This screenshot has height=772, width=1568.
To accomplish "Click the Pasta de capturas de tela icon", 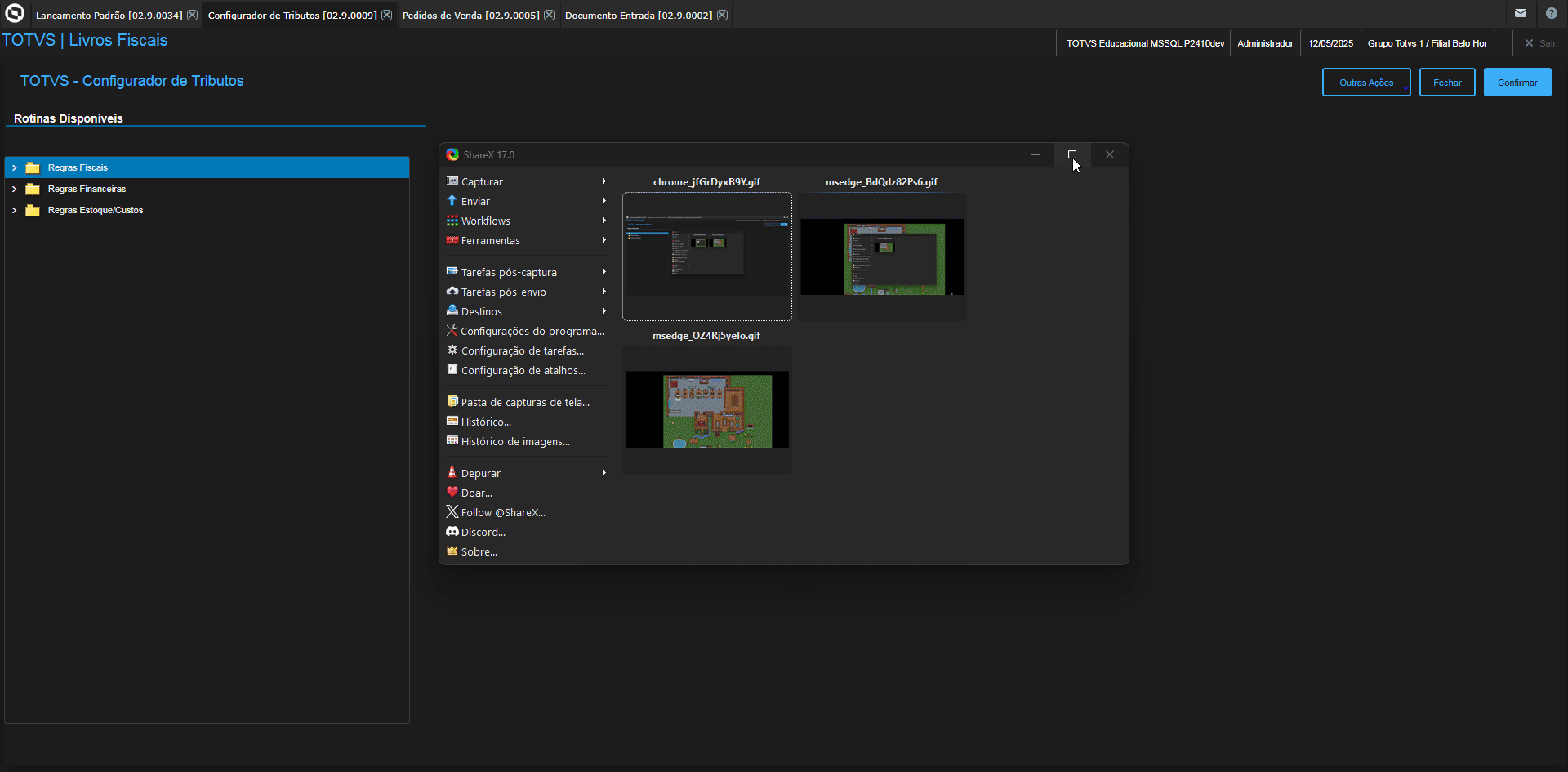I will 452,401.
